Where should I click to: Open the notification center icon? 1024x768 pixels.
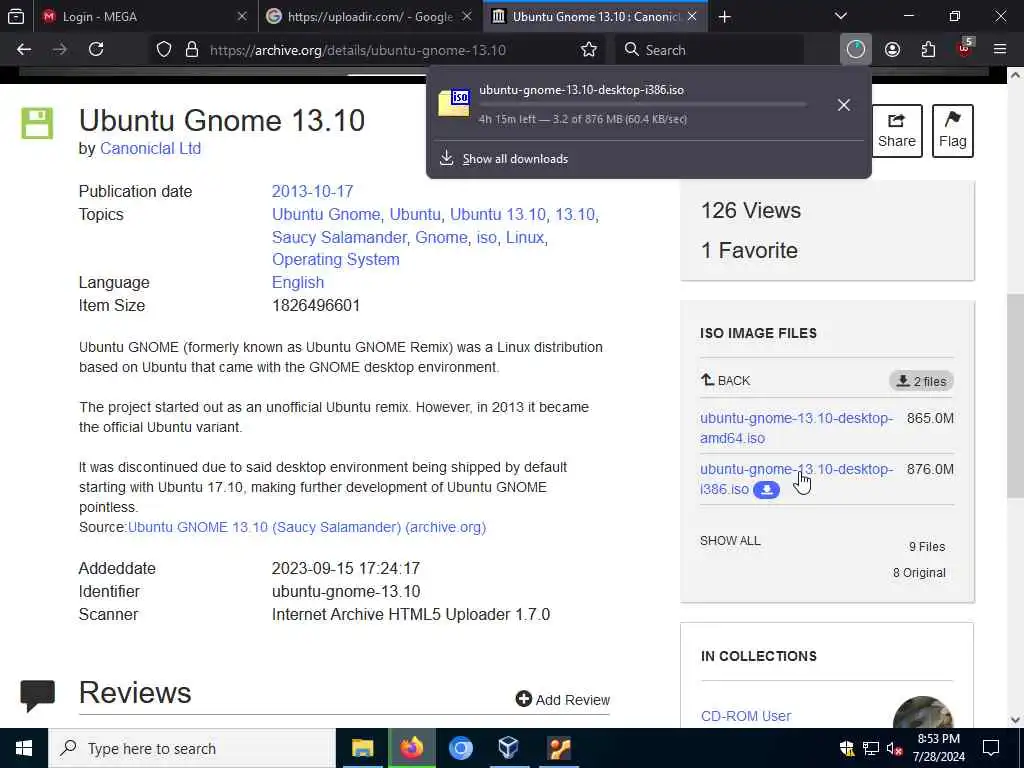pyautogui.click(x=991, y=748)
